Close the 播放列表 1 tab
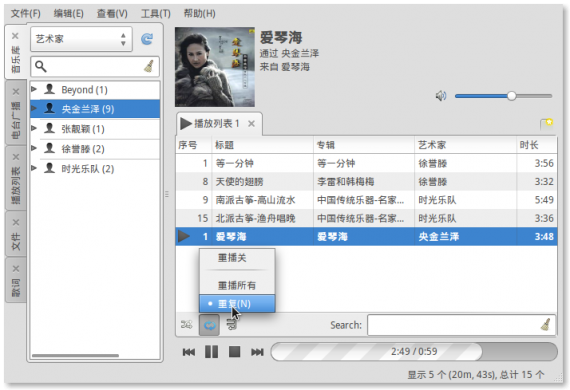 [x=251, y=124]
